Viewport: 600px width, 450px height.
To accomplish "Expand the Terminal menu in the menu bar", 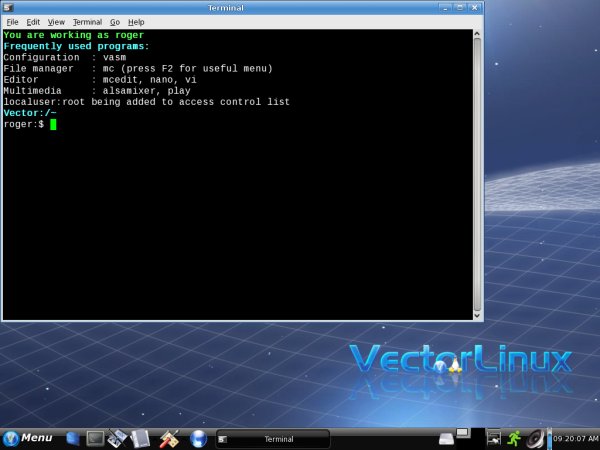I will coord(87,22).
